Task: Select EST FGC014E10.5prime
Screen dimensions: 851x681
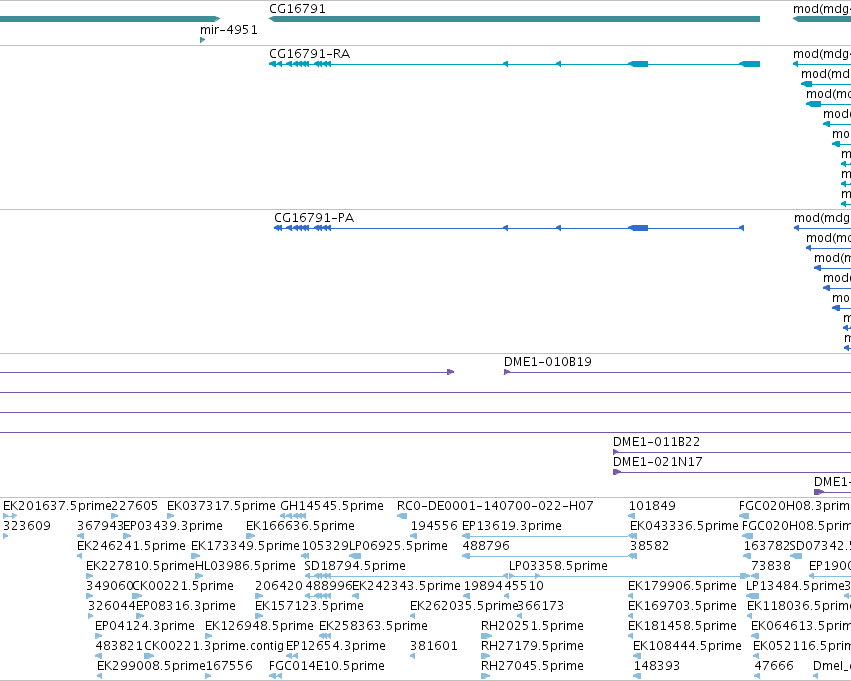Action: pyautogui.click(x=327, y=666)
